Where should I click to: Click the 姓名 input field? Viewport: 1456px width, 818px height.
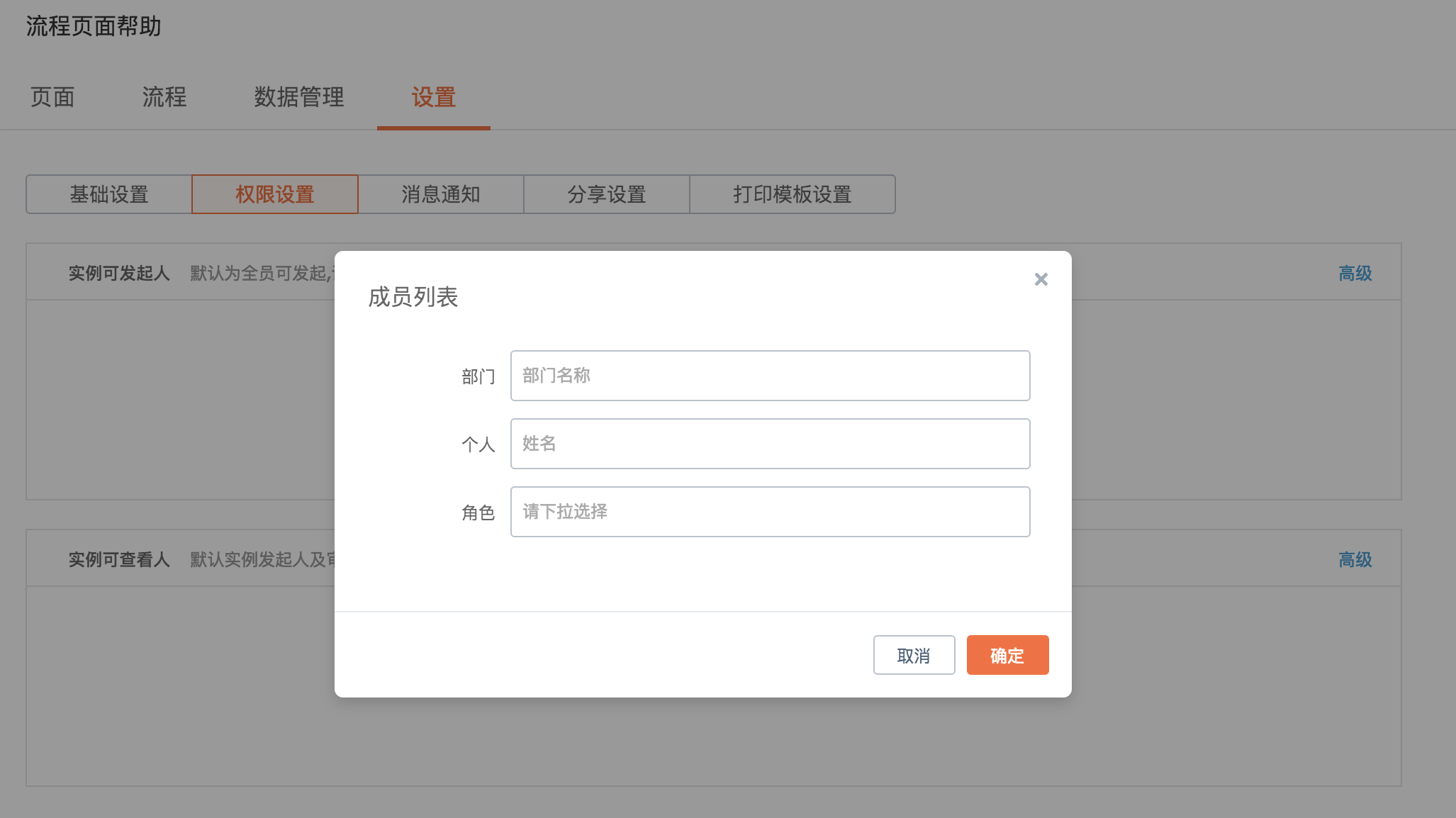click(x=770, y=444)
